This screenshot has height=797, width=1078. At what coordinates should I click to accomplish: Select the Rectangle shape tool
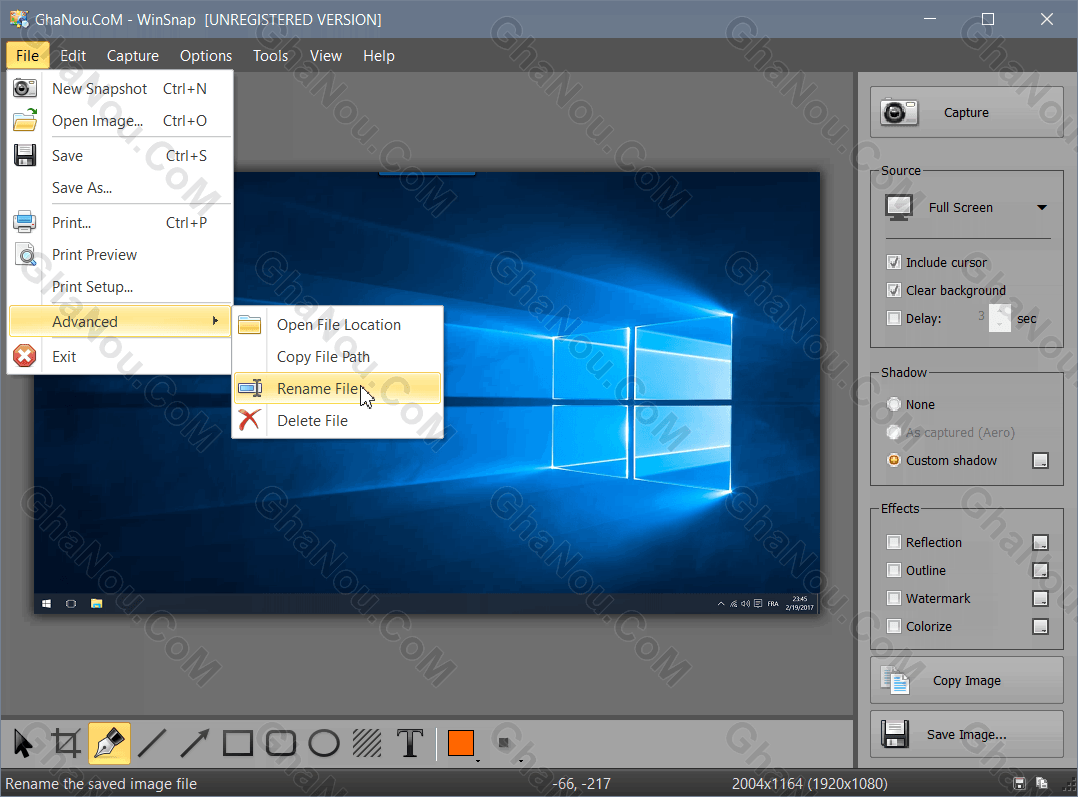click(238, 743)
